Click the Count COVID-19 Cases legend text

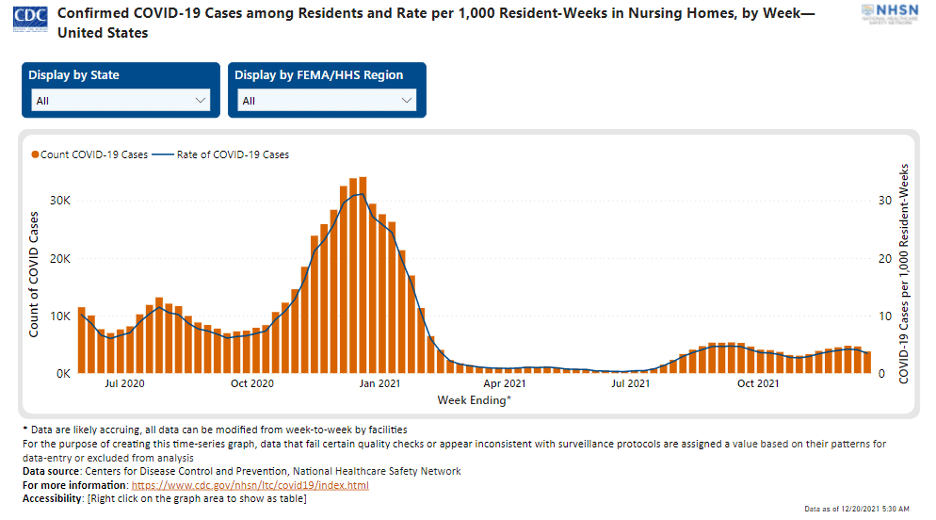(x=94, y=155)
